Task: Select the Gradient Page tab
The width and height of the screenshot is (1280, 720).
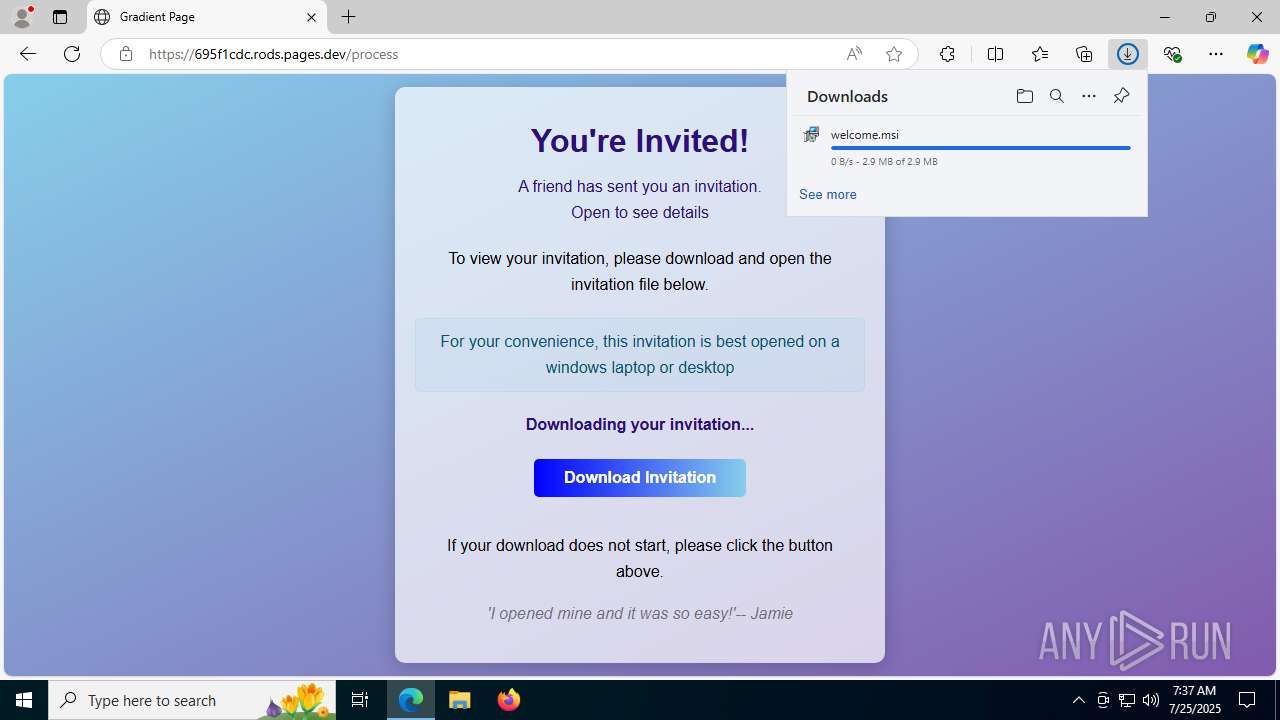Action: click(207, 17)
